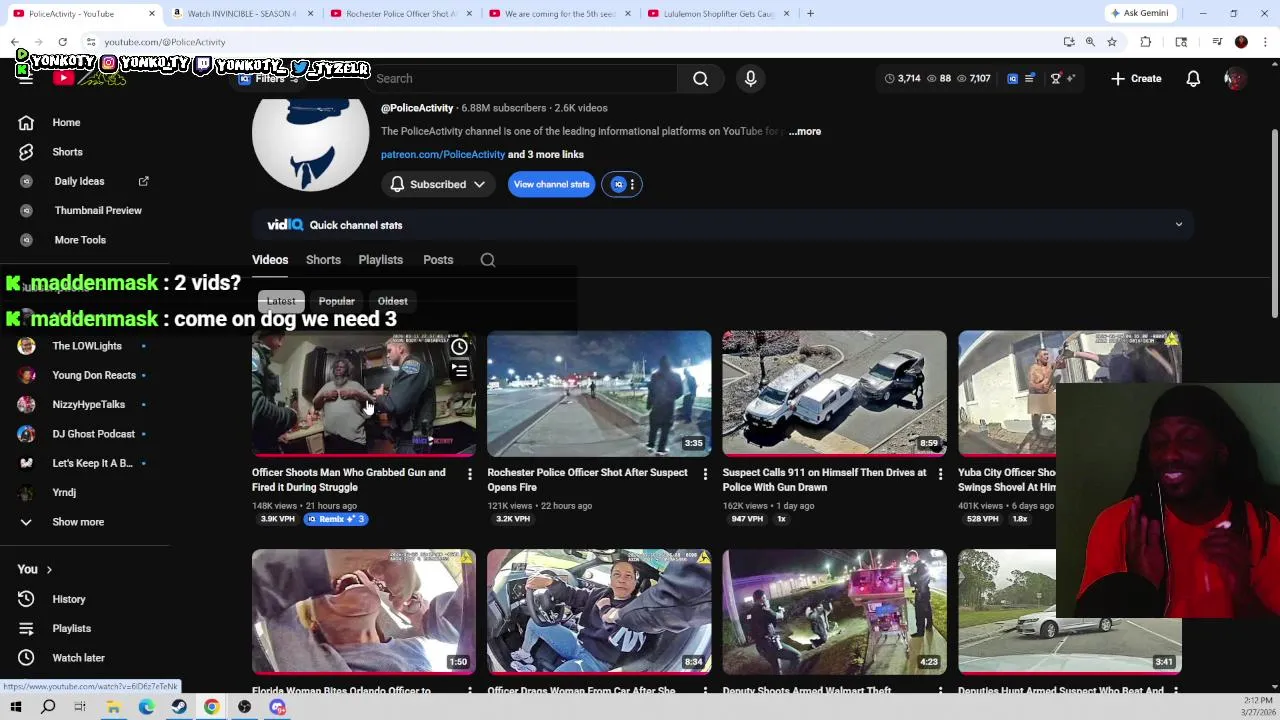Screen dimensions: 1280x720
Task: Start voice search with microphone icon
Action: (x=750, y=78)
